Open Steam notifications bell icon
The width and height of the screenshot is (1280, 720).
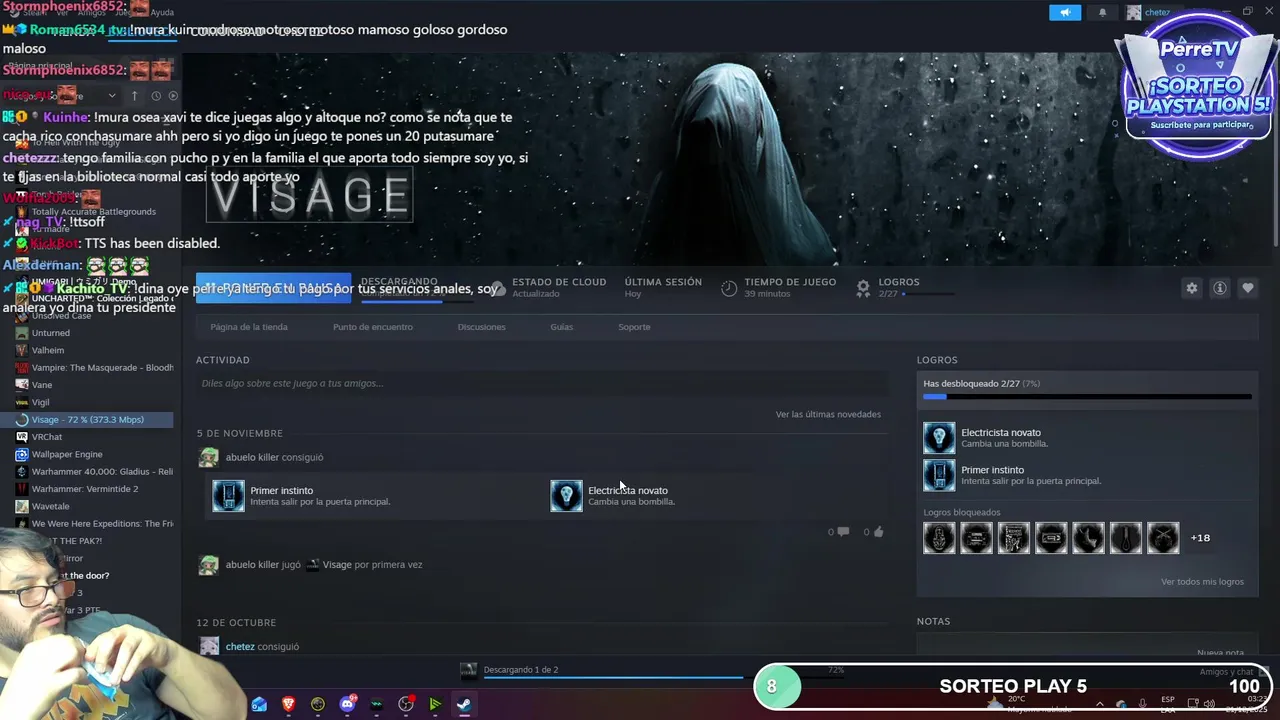tap(1102, 12)
